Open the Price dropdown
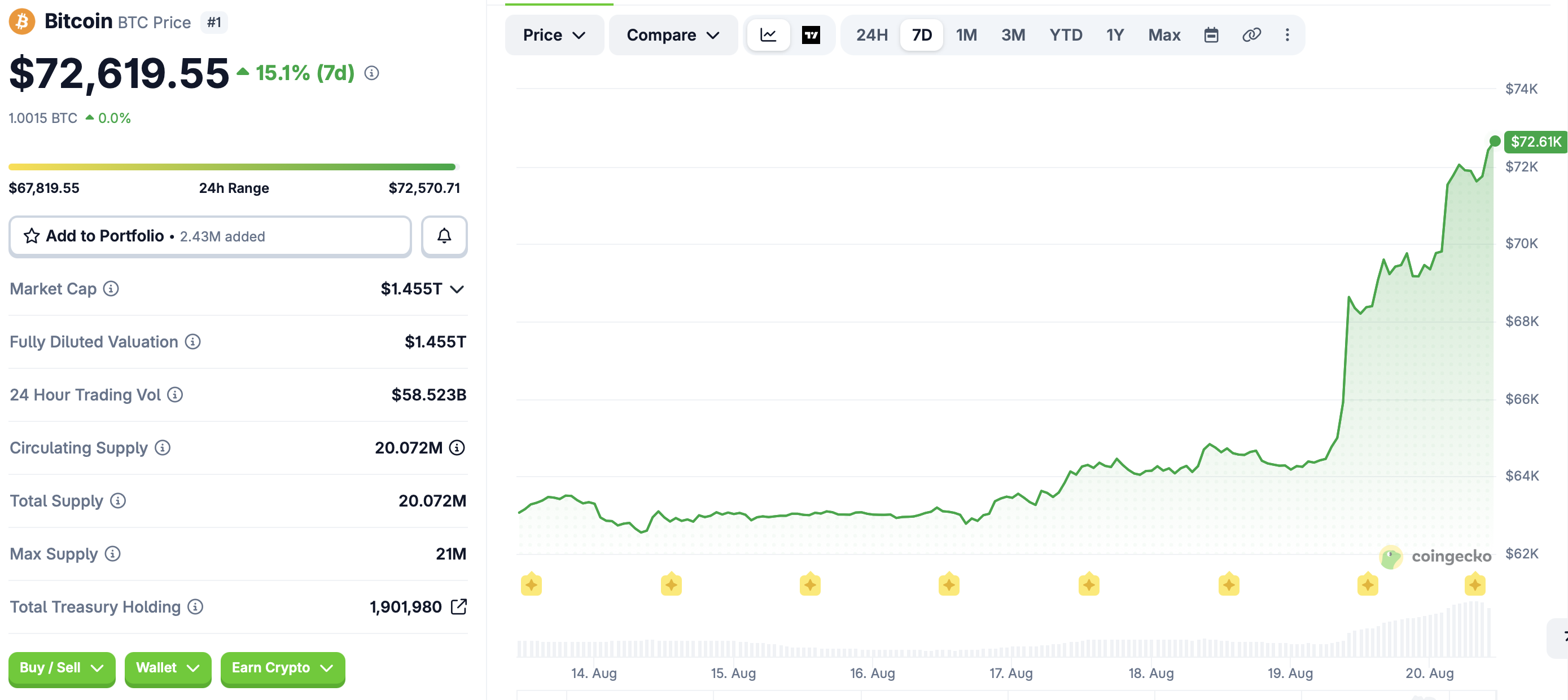The image size is (1568, 700). pyautogui.click(x=554, y=36)
